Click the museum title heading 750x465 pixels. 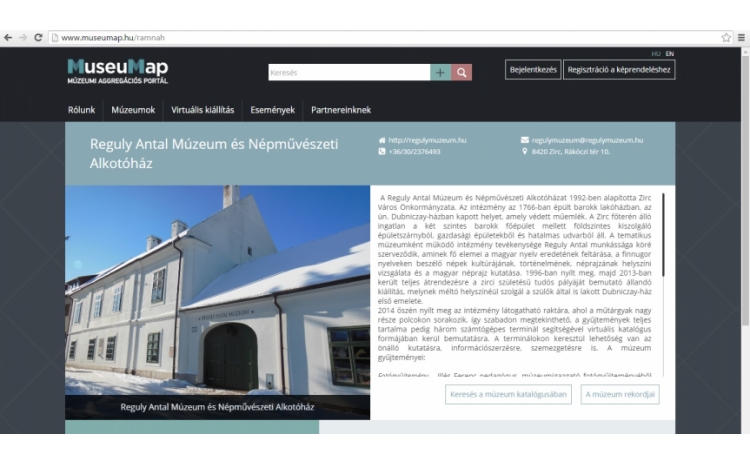point(214,154)
